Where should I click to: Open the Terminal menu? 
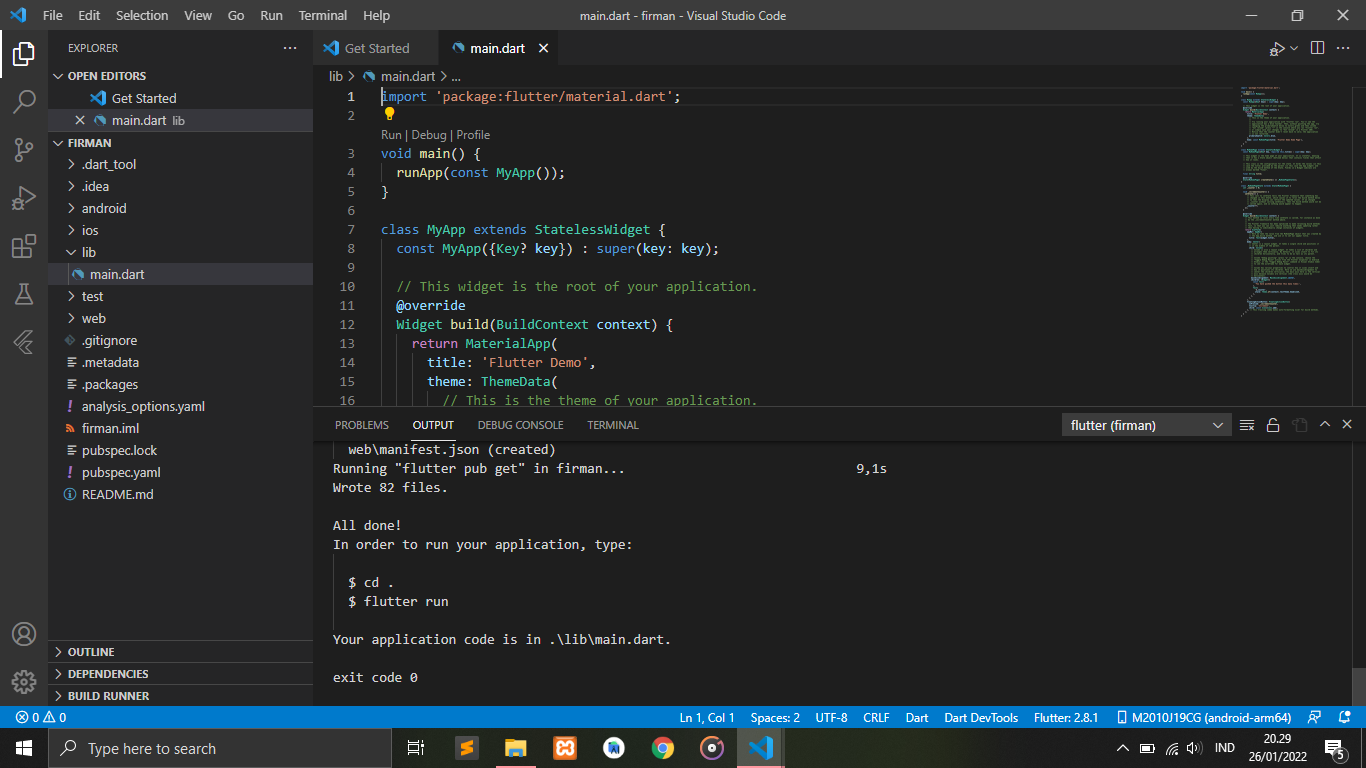323,15
